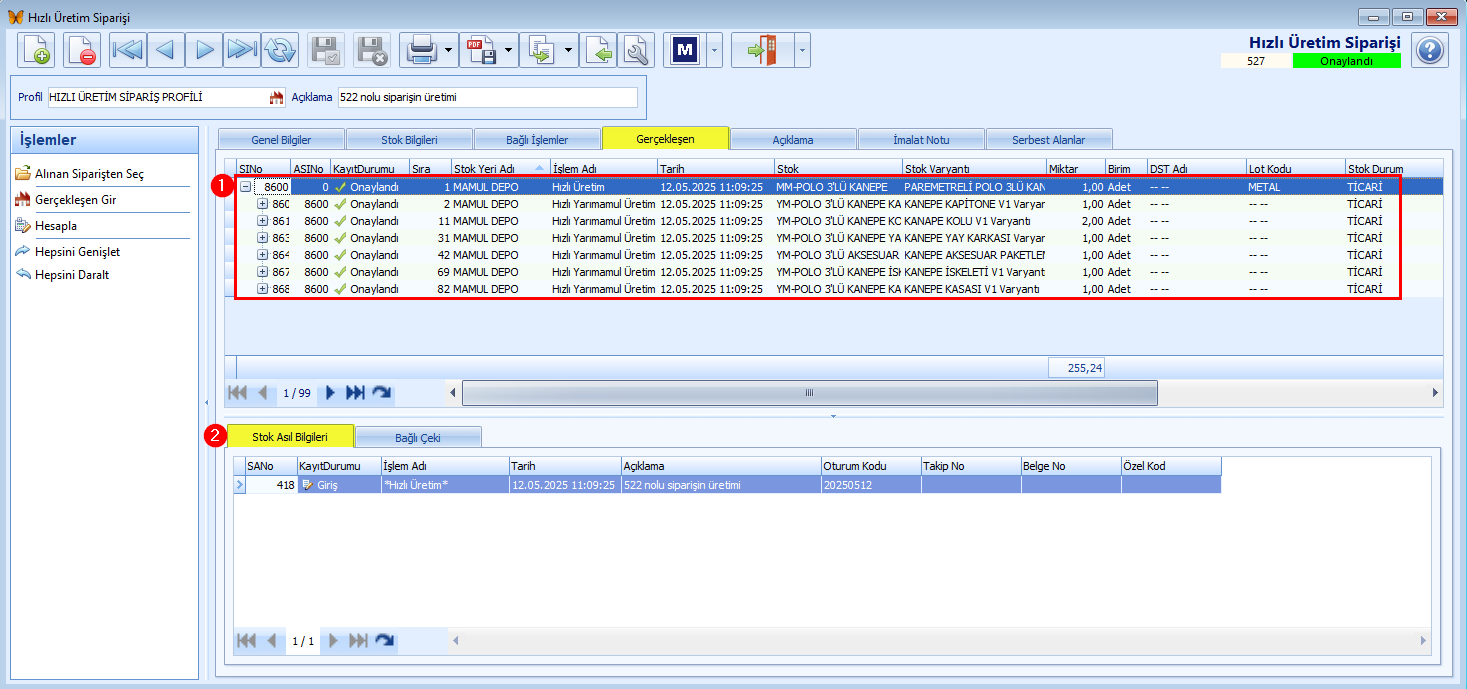
Task: Expand the KANEPE YAY KARKASI row
Action: coord(263,238)
